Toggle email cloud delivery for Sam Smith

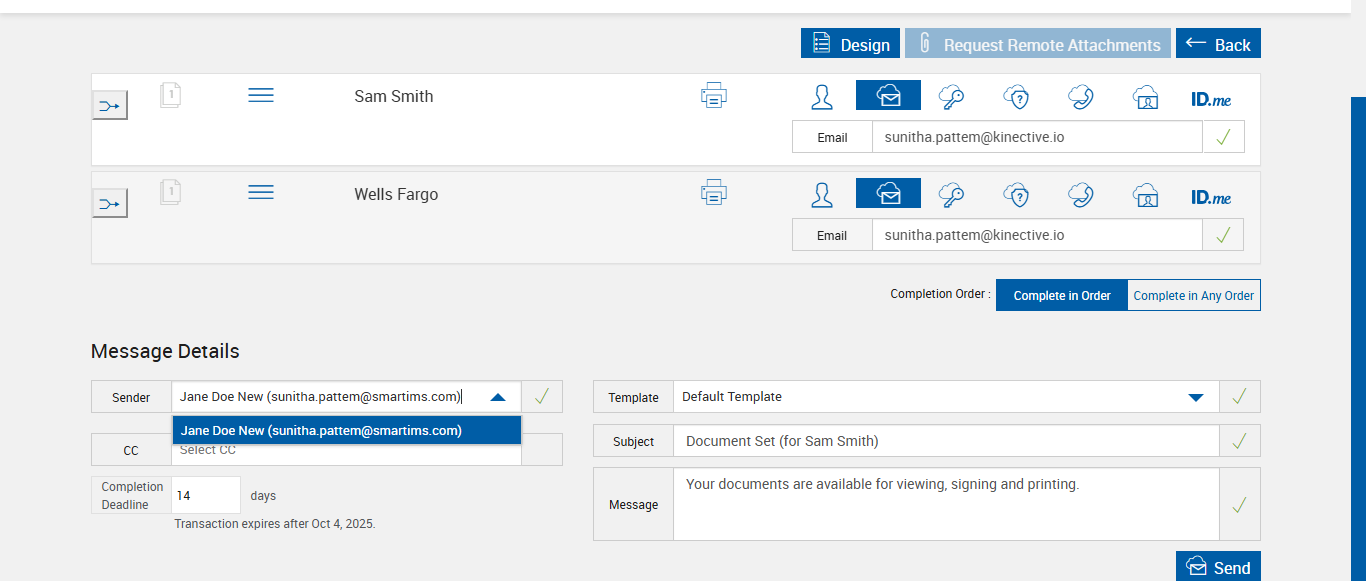pyautogui.click(x=888, y=96)
